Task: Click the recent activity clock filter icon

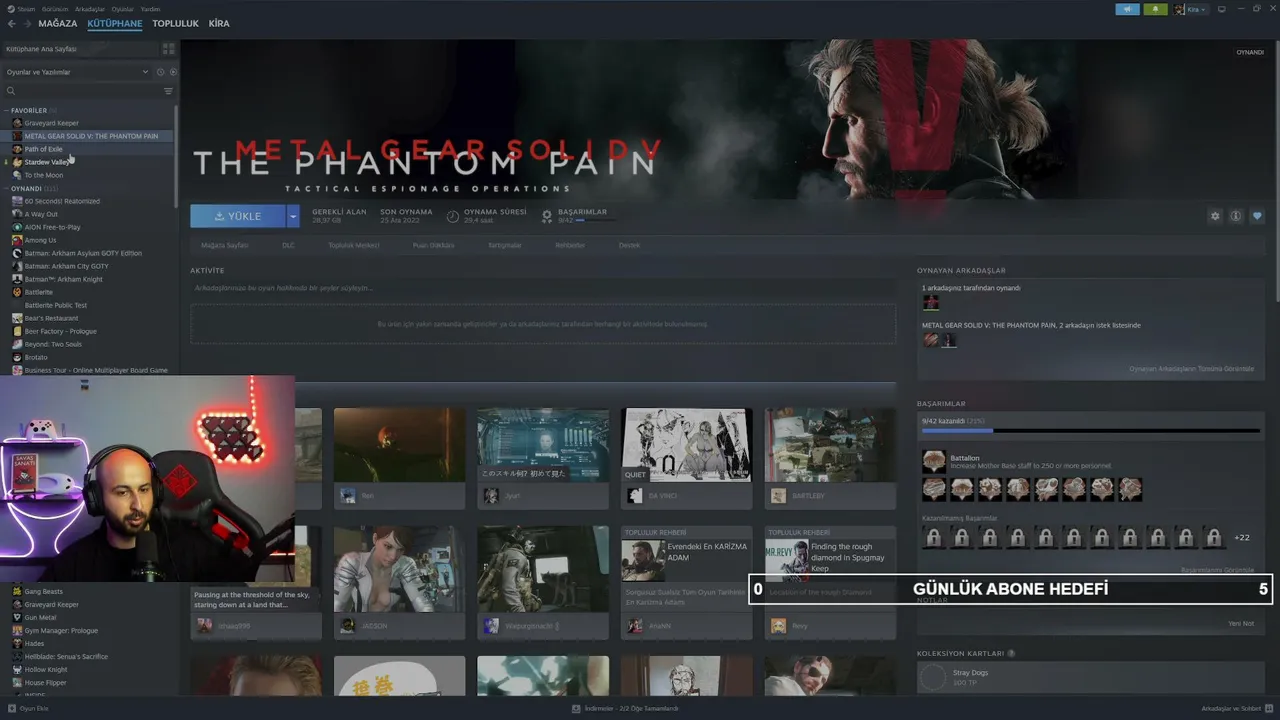Action: [160, 72]
